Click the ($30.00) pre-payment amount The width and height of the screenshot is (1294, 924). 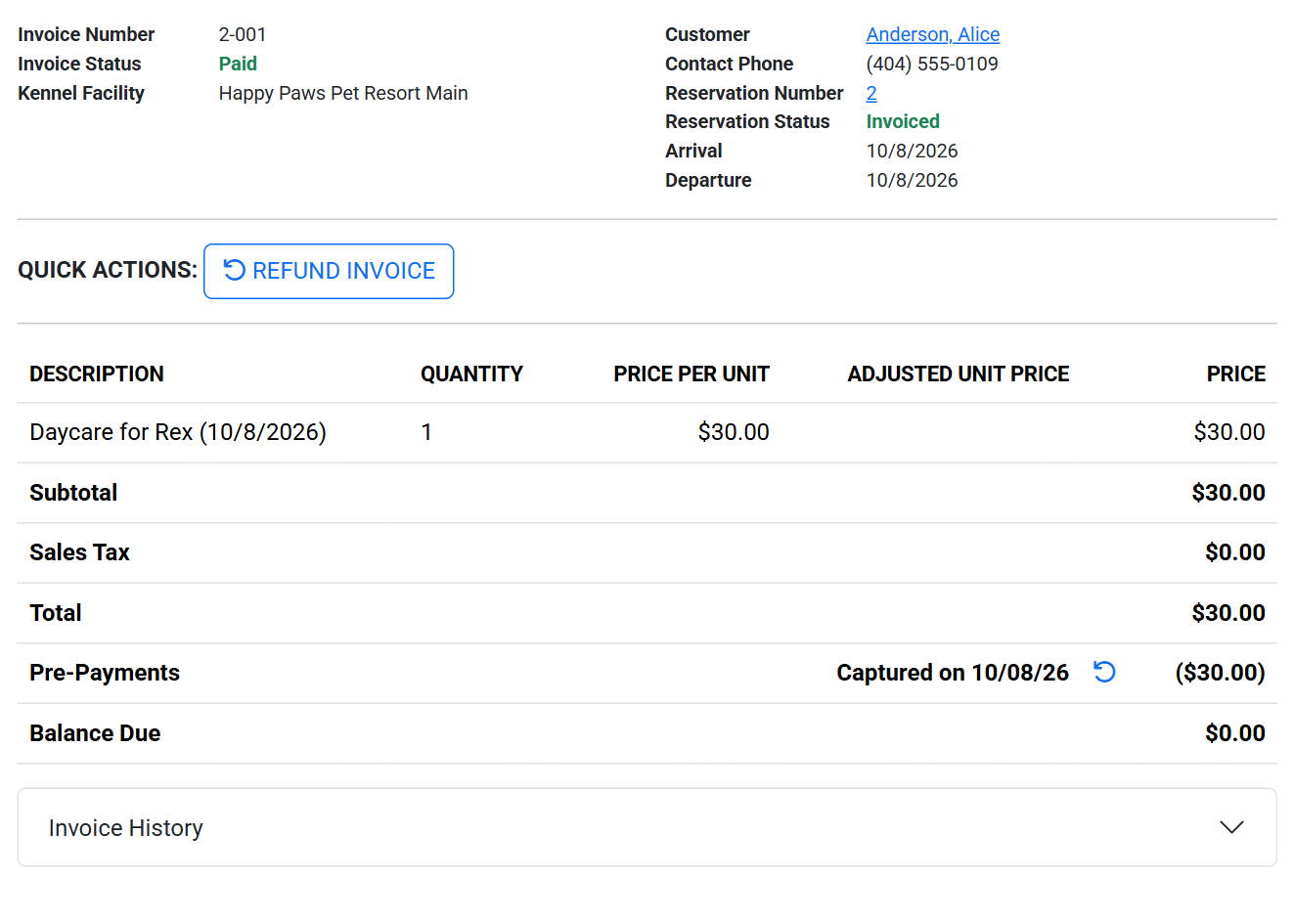pos(1220,673)
